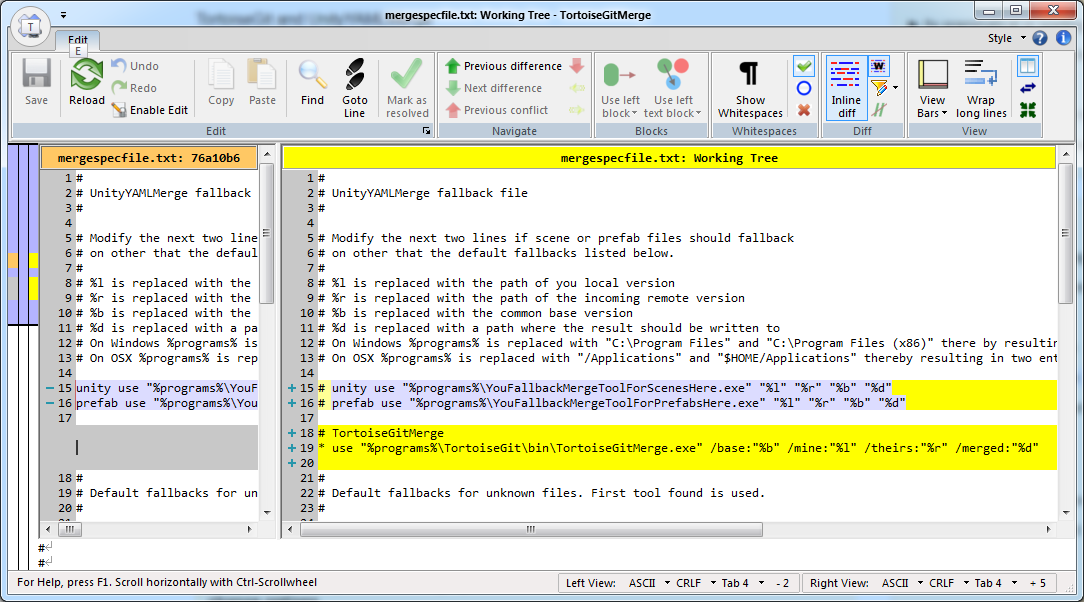Open Goto Line

point(355,88)
